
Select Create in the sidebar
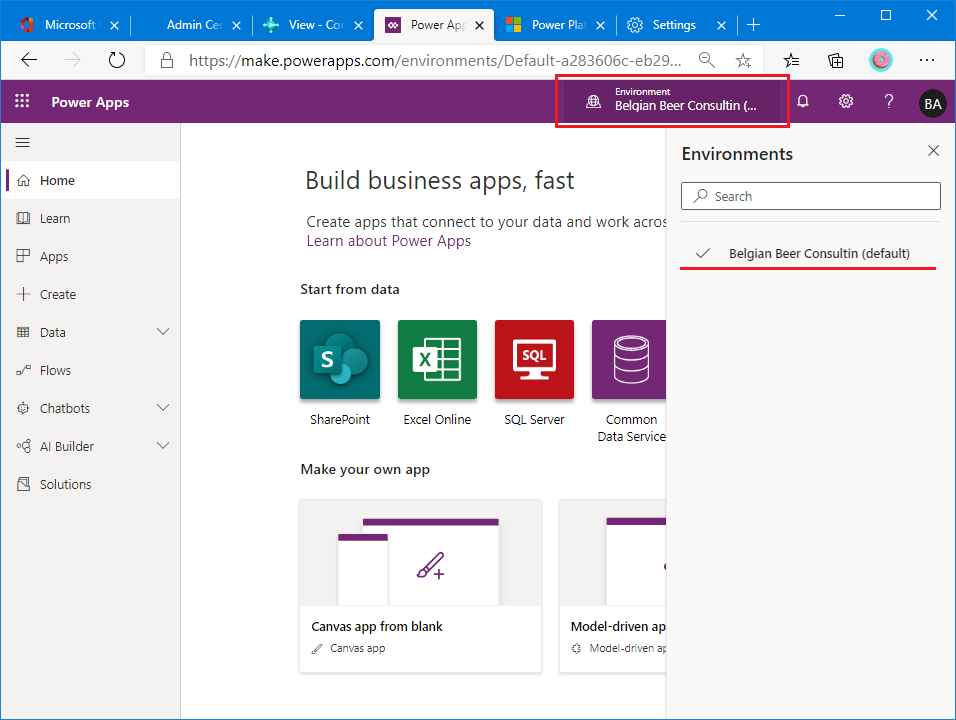91,294
